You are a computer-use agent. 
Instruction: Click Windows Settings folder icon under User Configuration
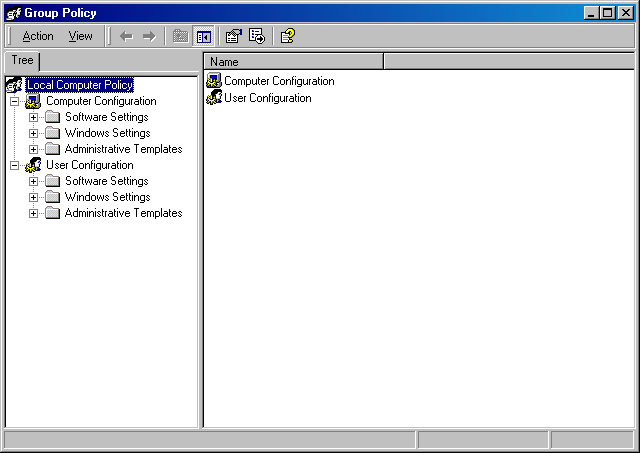(52, 198)
